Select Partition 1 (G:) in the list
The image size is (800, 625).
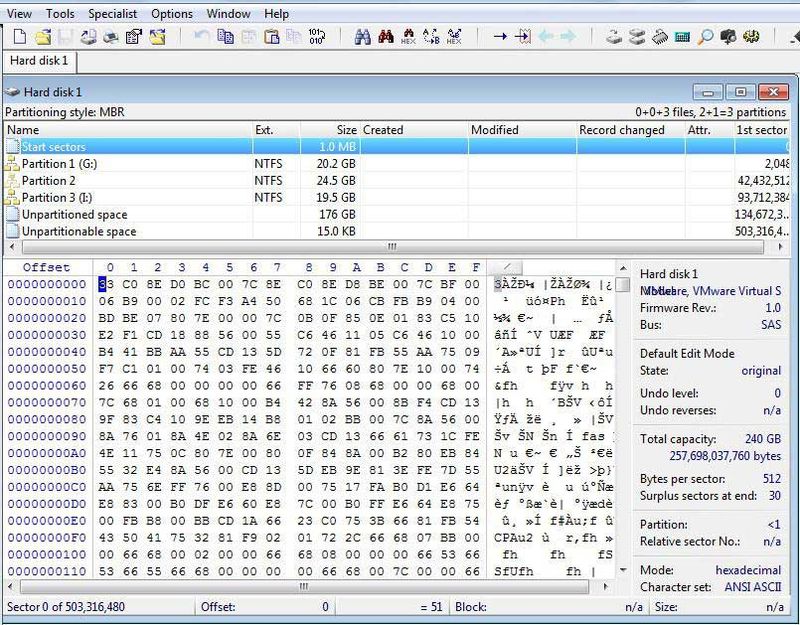396,164
